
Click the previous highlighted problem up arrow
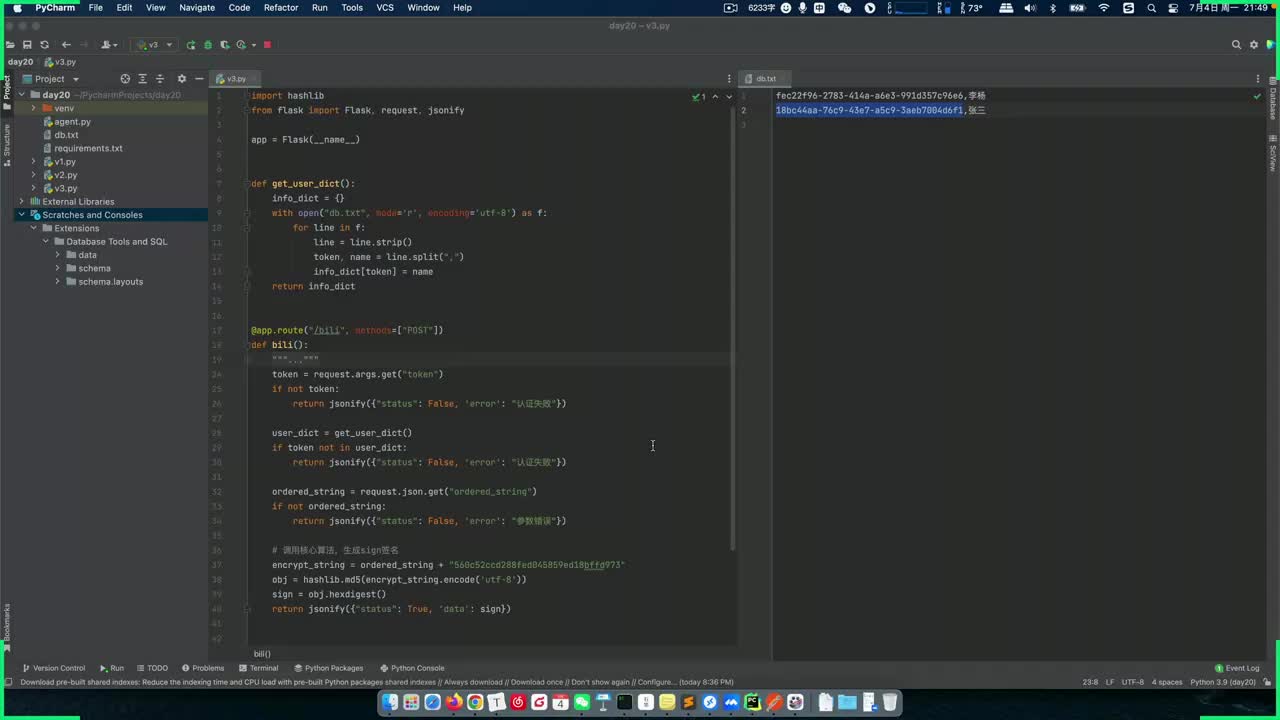coord(715,97)
